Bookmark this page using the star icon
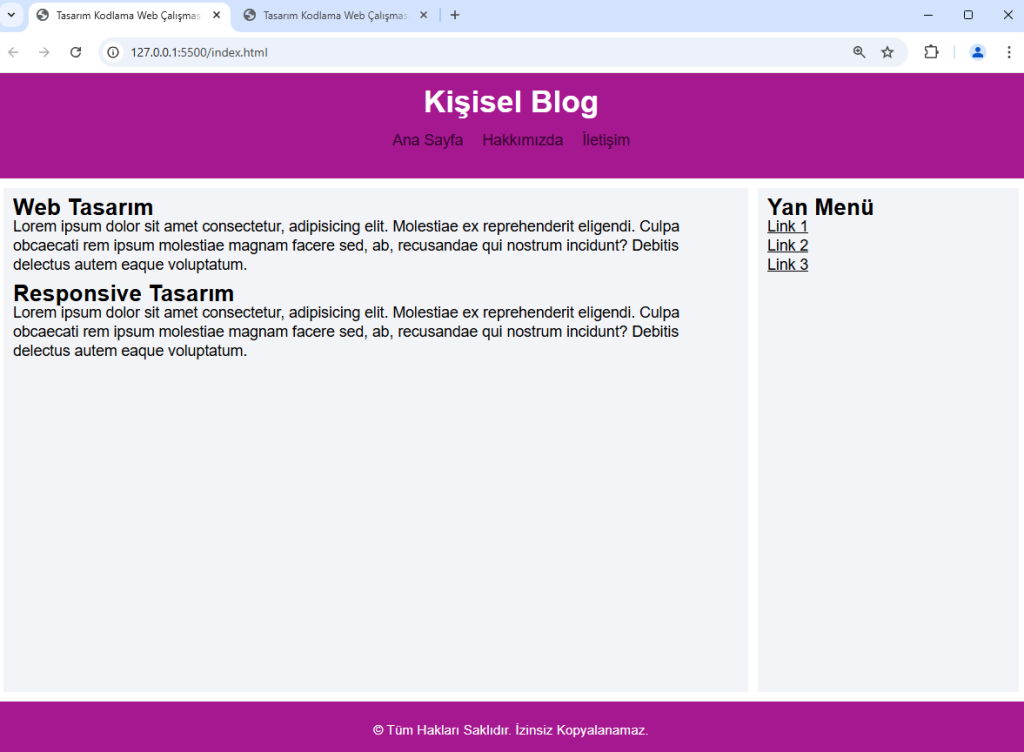Screen dimensions: 1024x752 [887, 52]
